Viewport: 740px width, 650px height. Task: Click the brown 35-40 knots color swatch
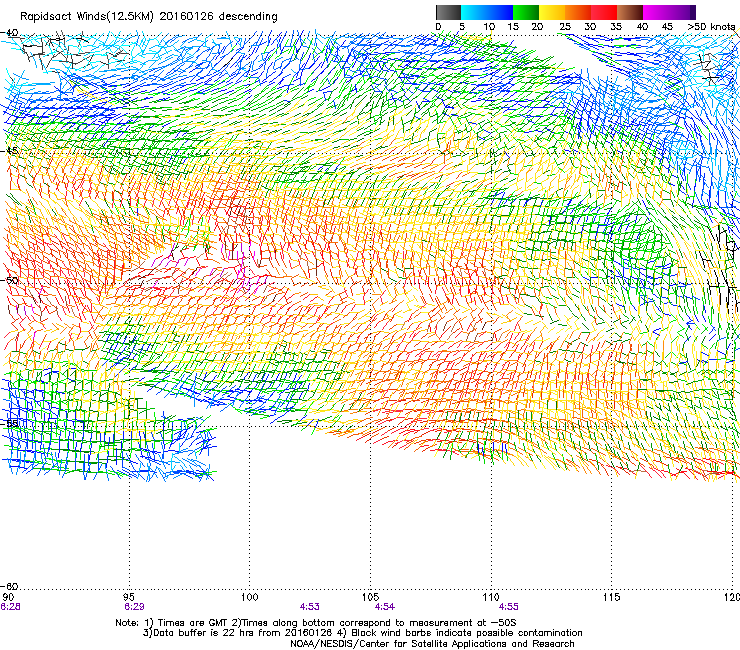click(630, 12)
